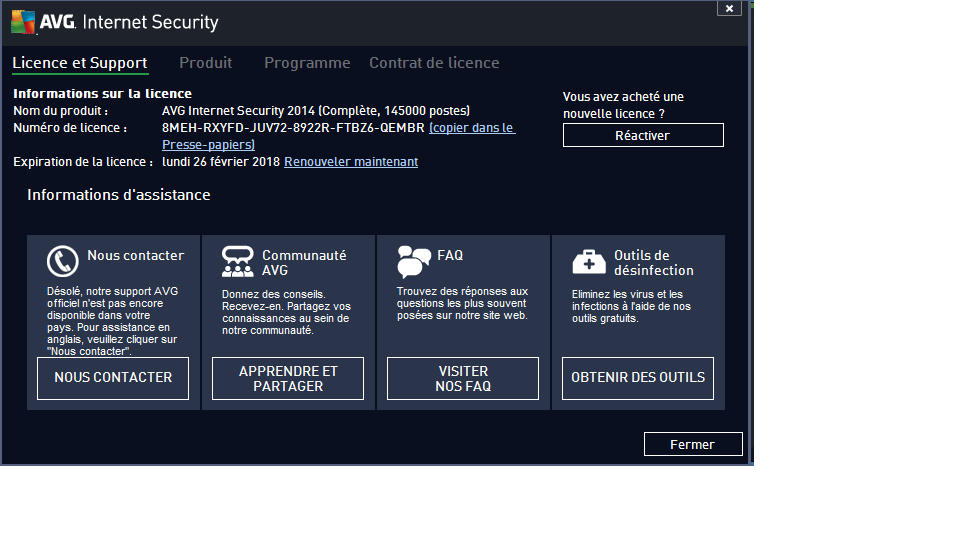Click the Fermer button
Viewport: 960px width, 540px height.
tap(693, 444)
